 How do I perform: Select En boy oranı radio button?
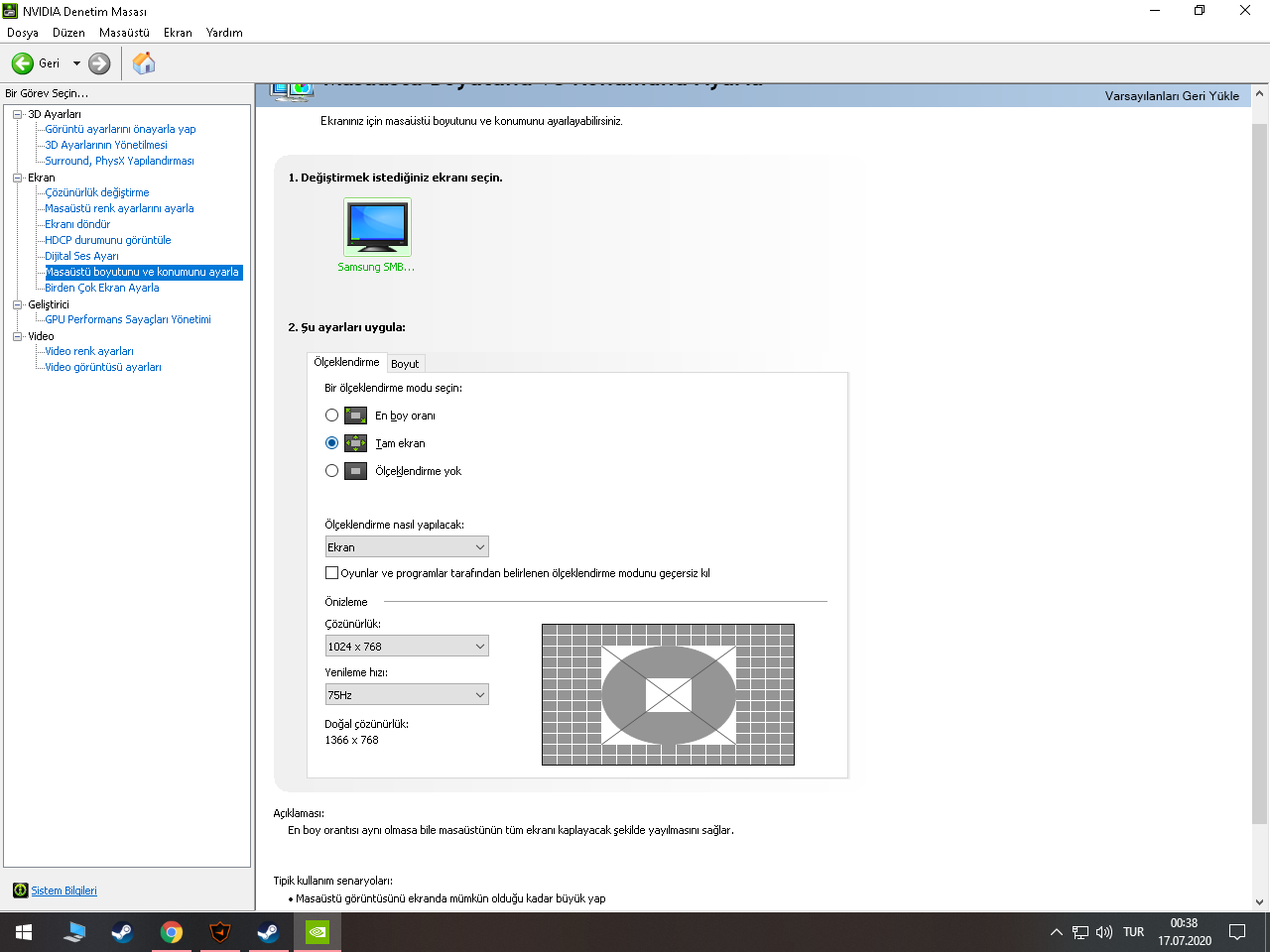331,416
